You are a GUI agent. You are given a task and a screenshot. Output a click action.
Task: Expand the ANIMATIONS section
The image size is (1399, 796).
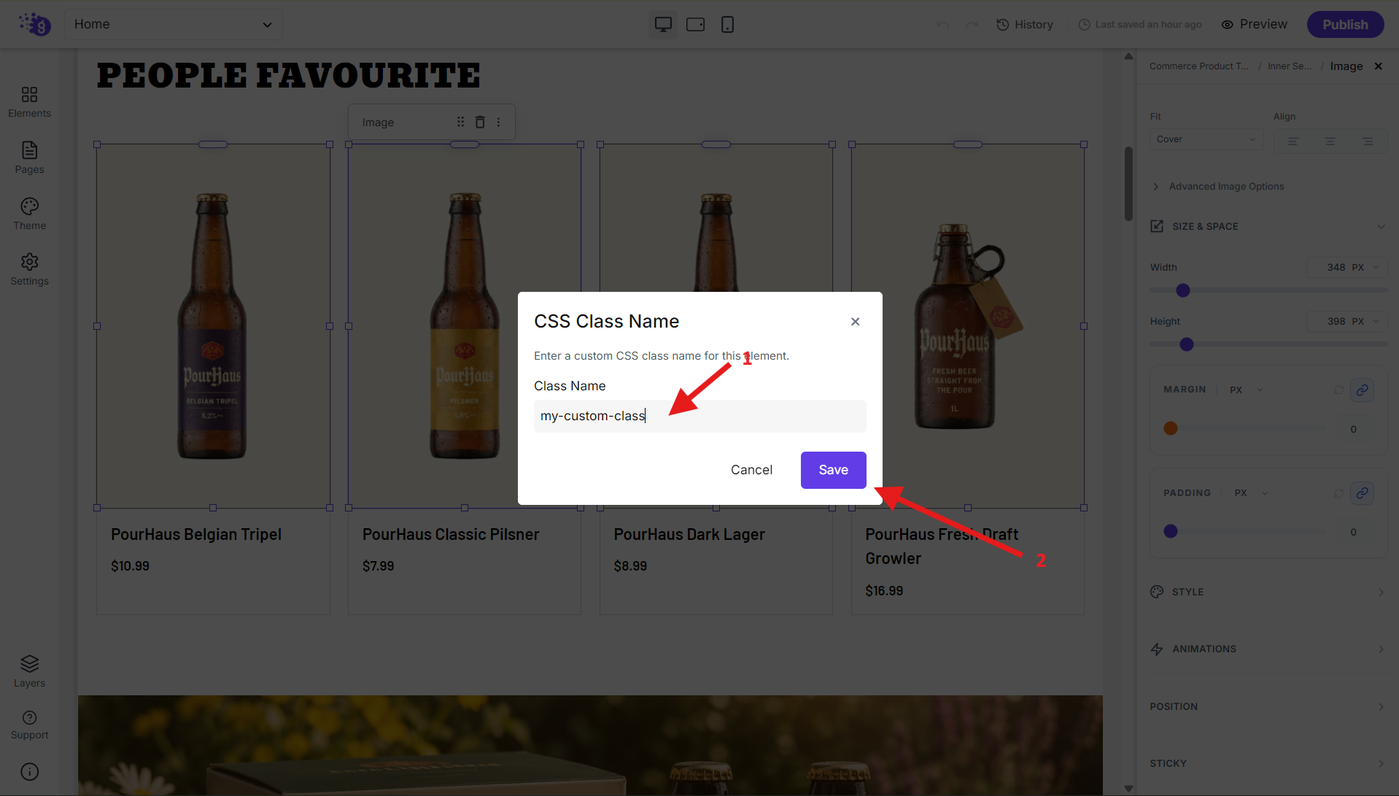point(1267,649)
